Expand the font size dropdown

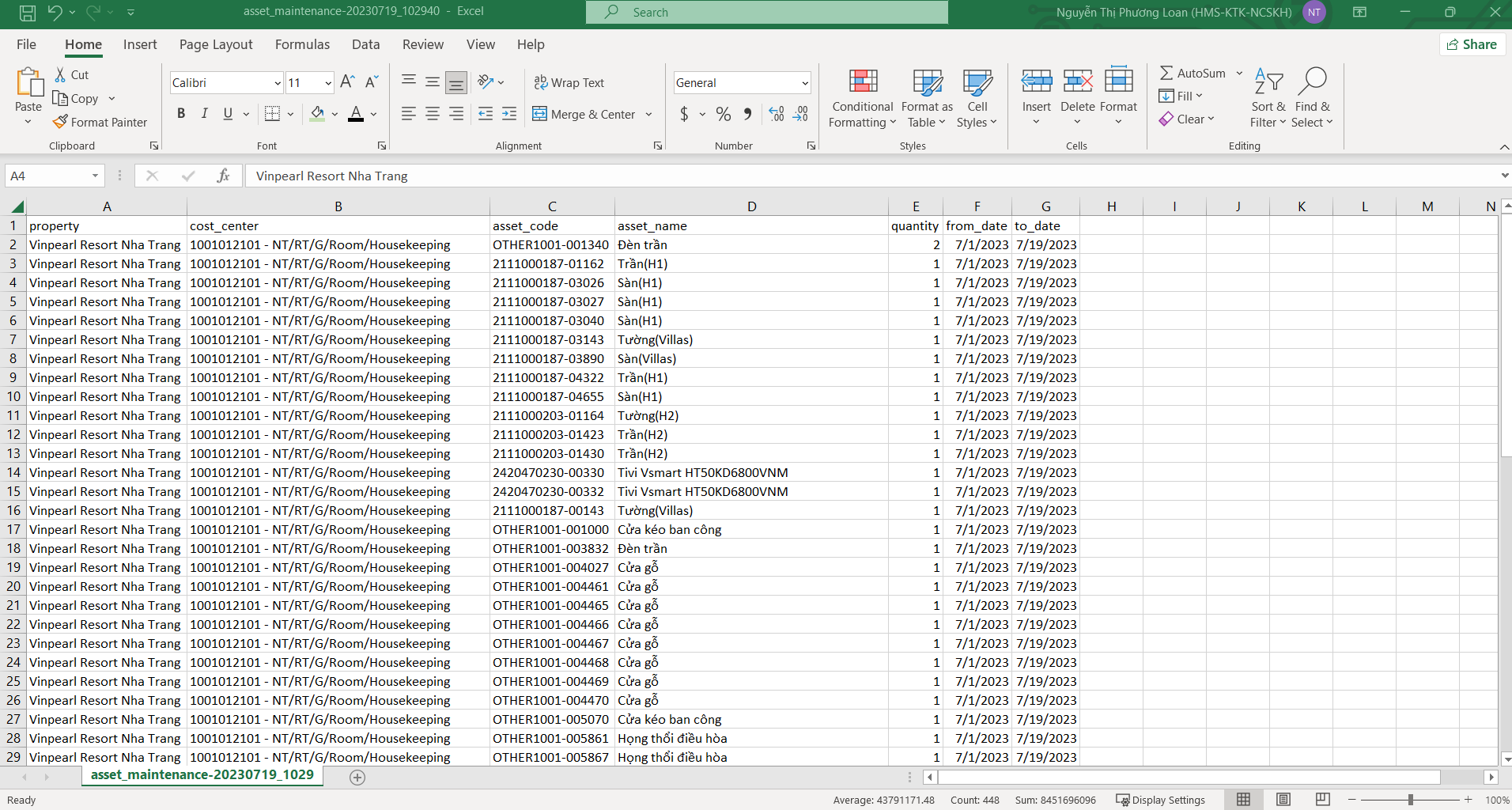click(328, 83)
